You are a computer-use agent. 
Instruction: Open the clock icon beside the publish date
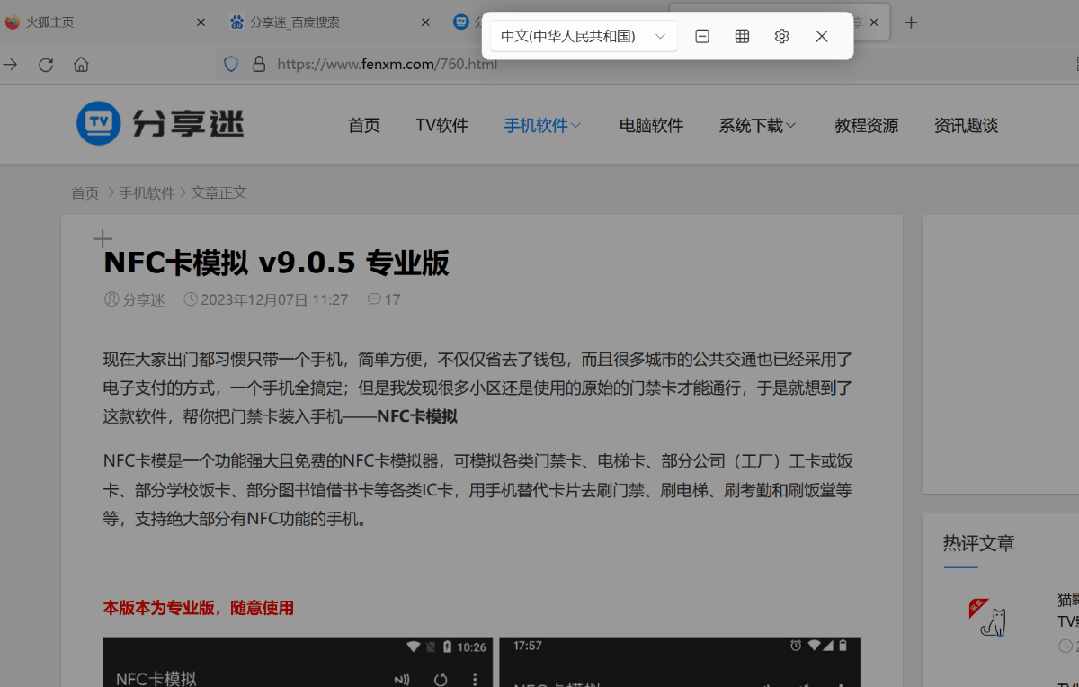click(x=190, y=299)
